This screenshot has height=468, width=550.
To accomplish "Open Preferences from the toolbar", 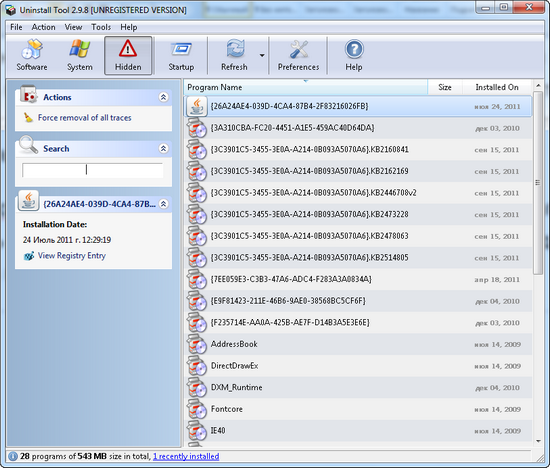I will 299,55.
